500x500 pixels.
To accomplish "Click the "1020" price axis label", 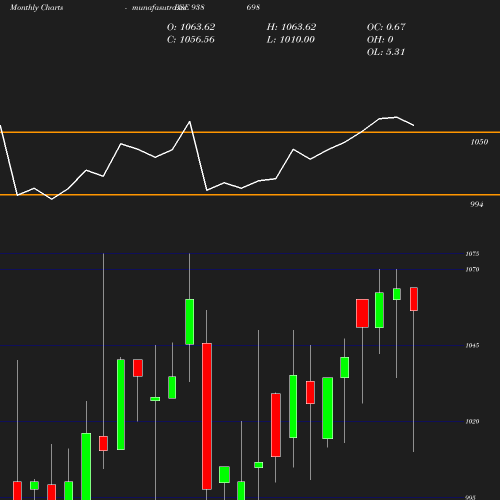I will pyautogui.click(x=472, y=422).
